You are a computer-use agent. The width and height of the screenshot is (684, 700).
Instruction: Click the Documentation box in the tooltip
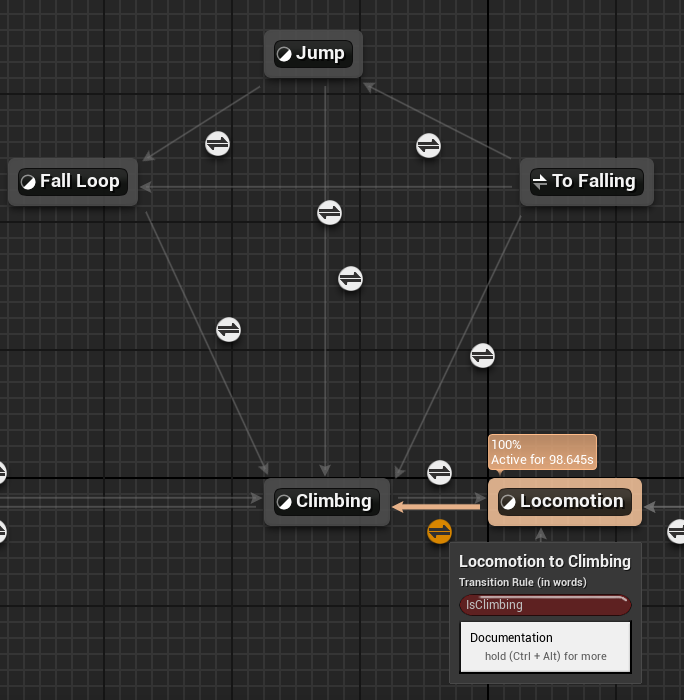(545, 646)
